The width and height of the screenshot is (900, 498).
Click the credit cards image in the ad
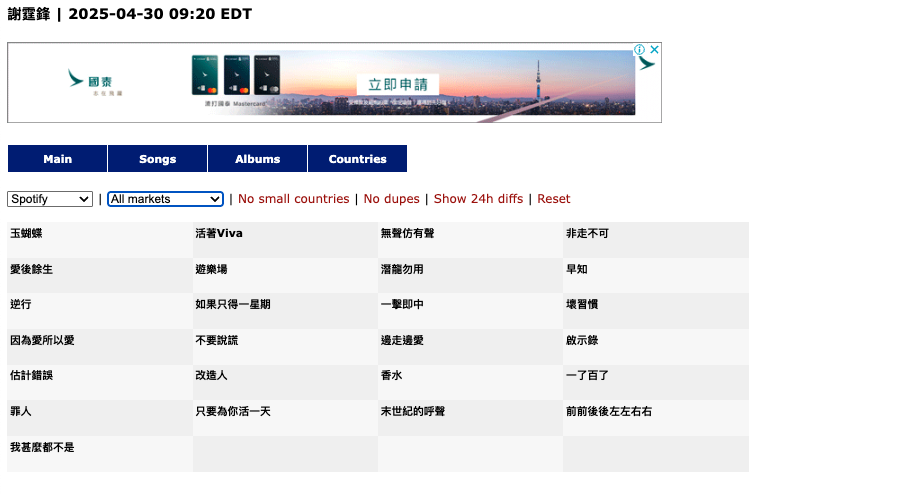pos(235,75)
